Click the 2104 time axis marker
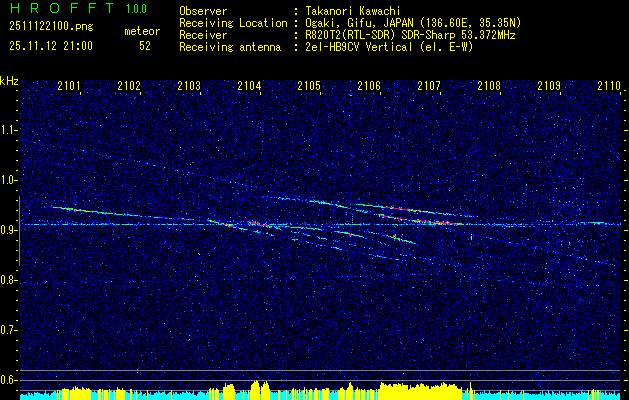Image resolution: width=629 pixels, height=400 pixels. click(249, 86)
